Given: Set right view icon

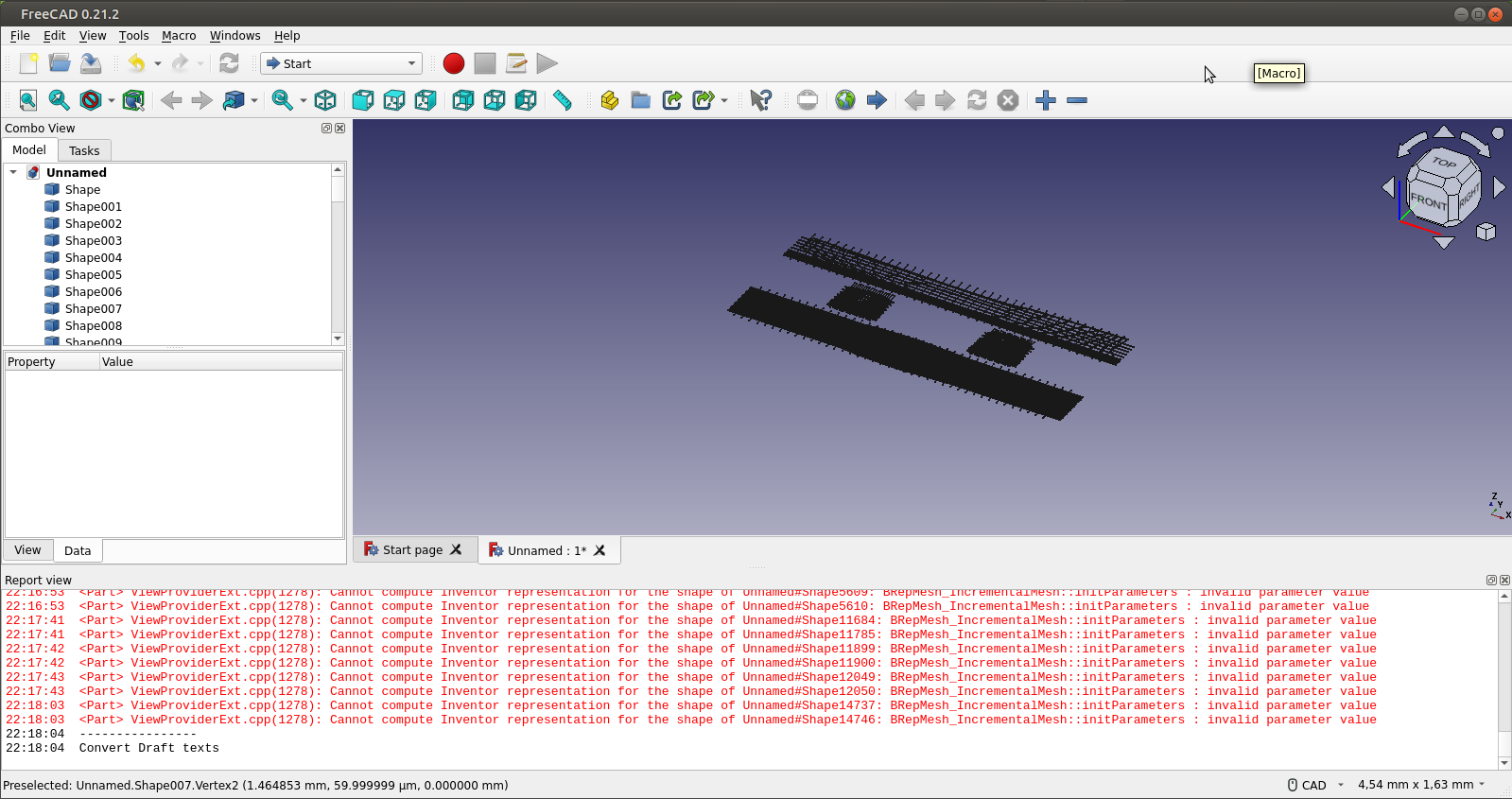Looking at the screenshot, I should pyautogui.click(x=426, y=100).
